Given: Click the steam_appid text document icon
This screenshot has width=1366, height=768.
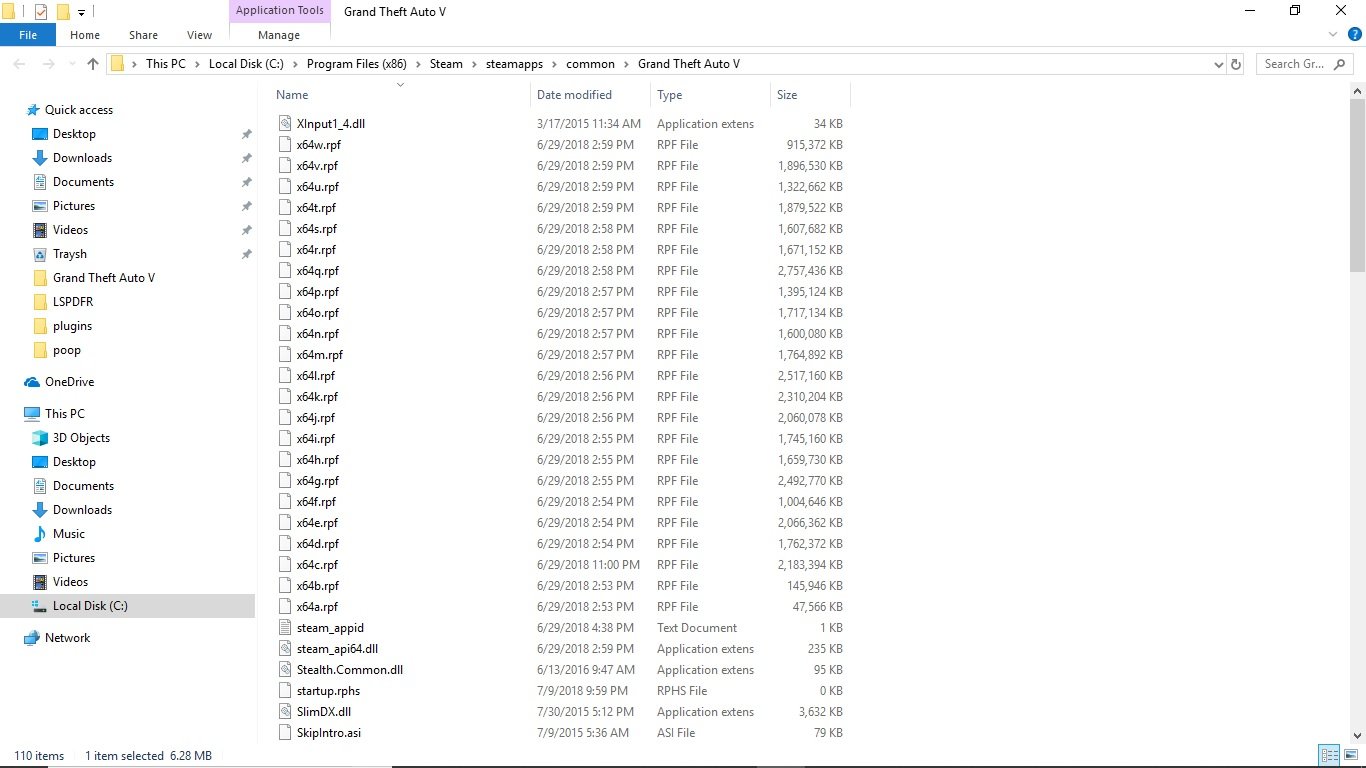Looking at the screenshot, I should tap(286, 628).
